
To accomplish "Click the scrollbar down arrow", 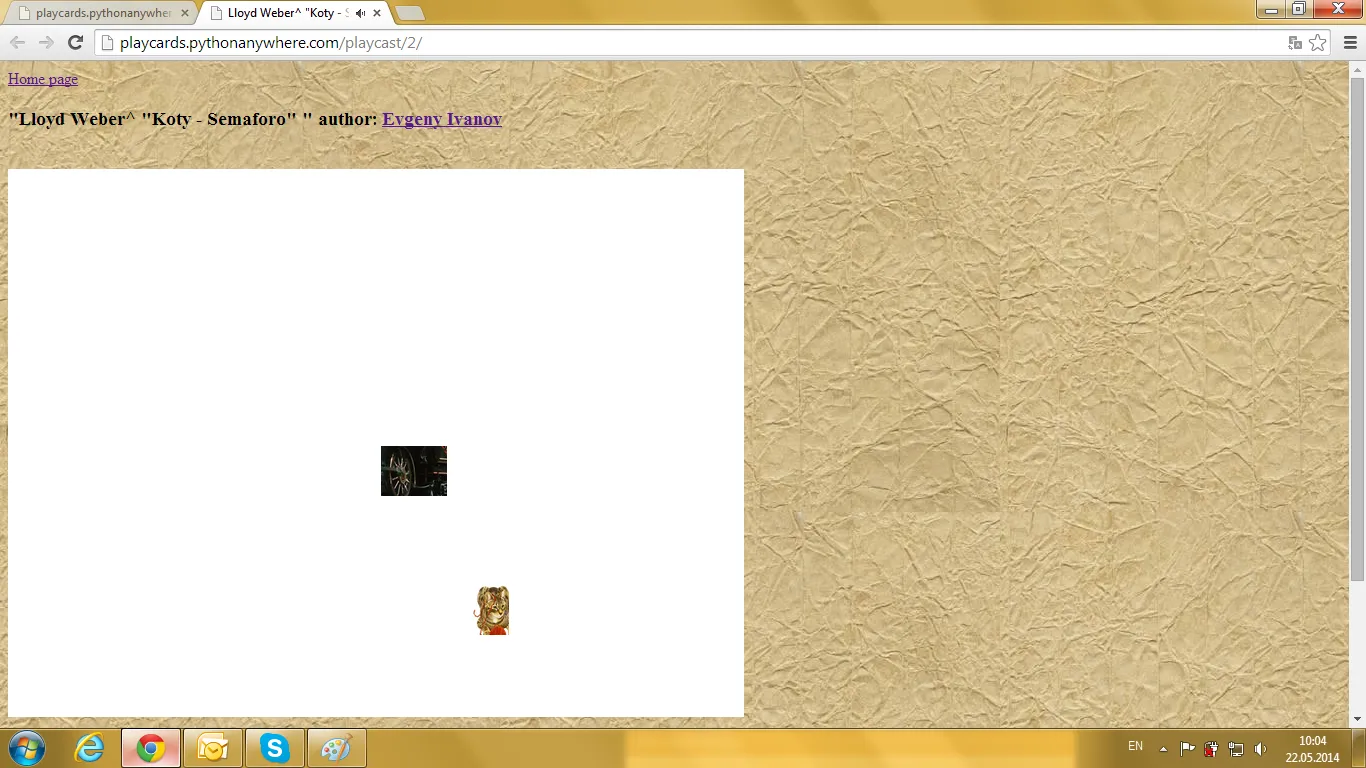I will tap(1357, 719).
